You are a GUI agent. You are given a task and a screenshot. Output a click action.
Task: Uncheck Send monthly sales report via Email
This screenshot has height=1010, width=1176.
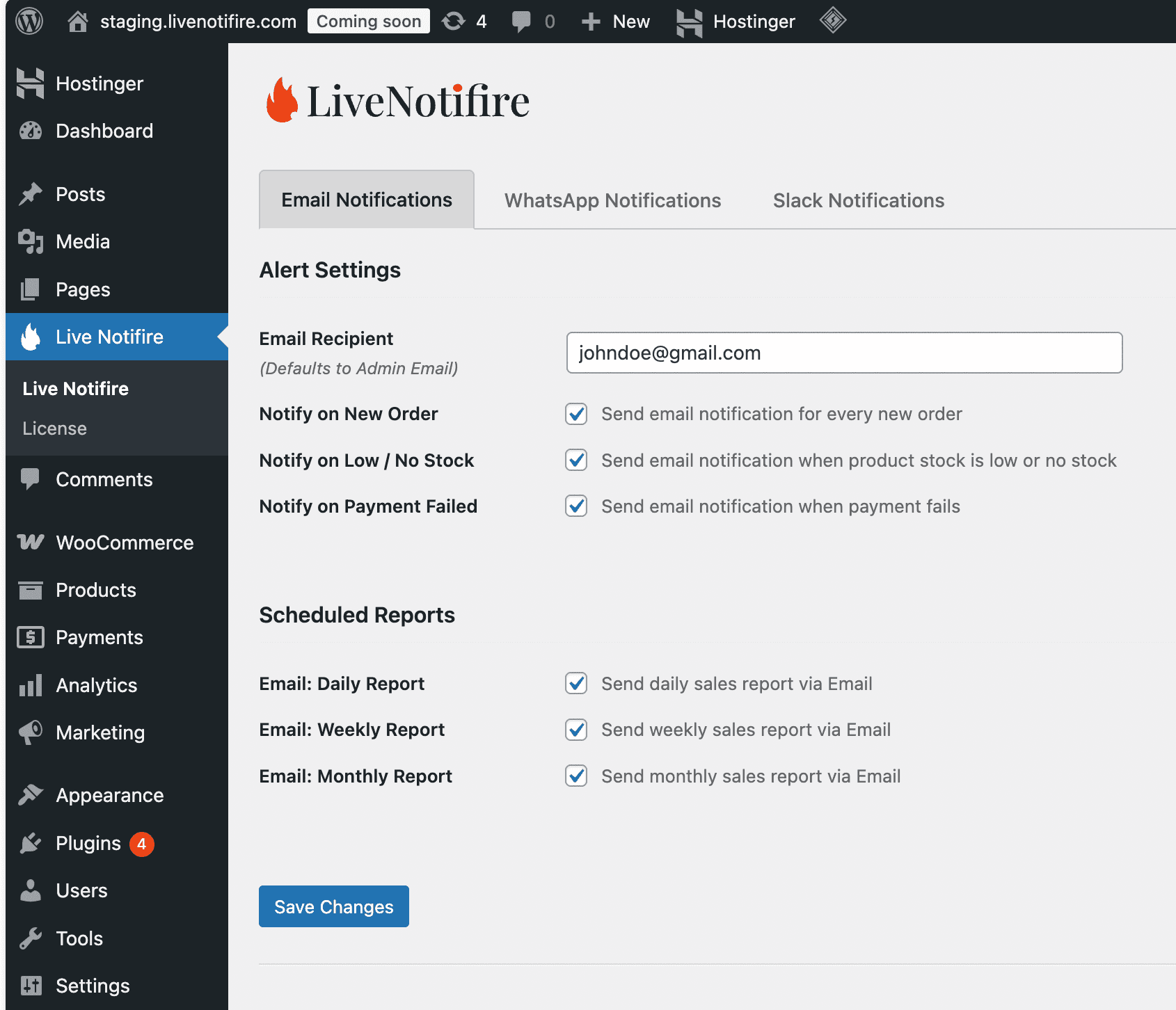click(x=576, y=776)
